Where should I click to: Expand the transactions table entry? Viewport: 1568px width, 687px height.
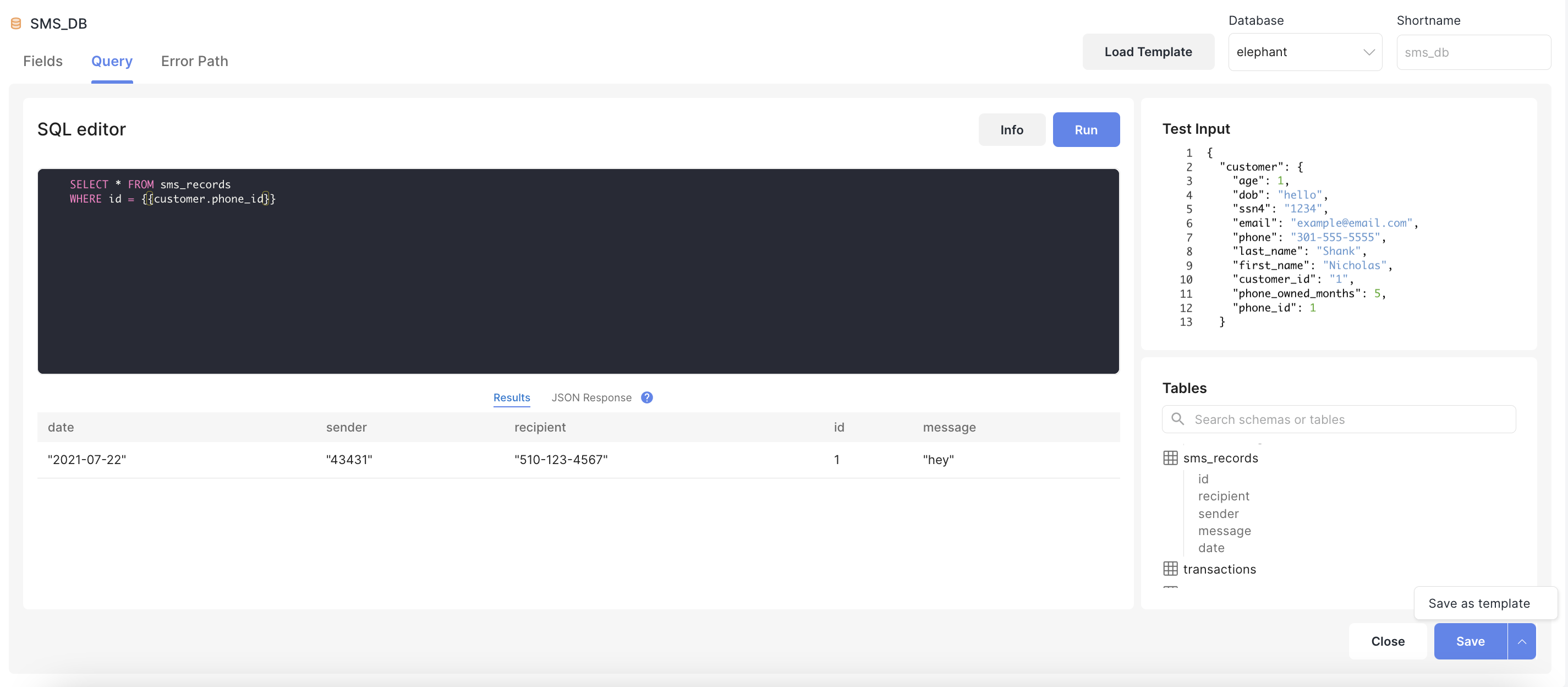1219,569
